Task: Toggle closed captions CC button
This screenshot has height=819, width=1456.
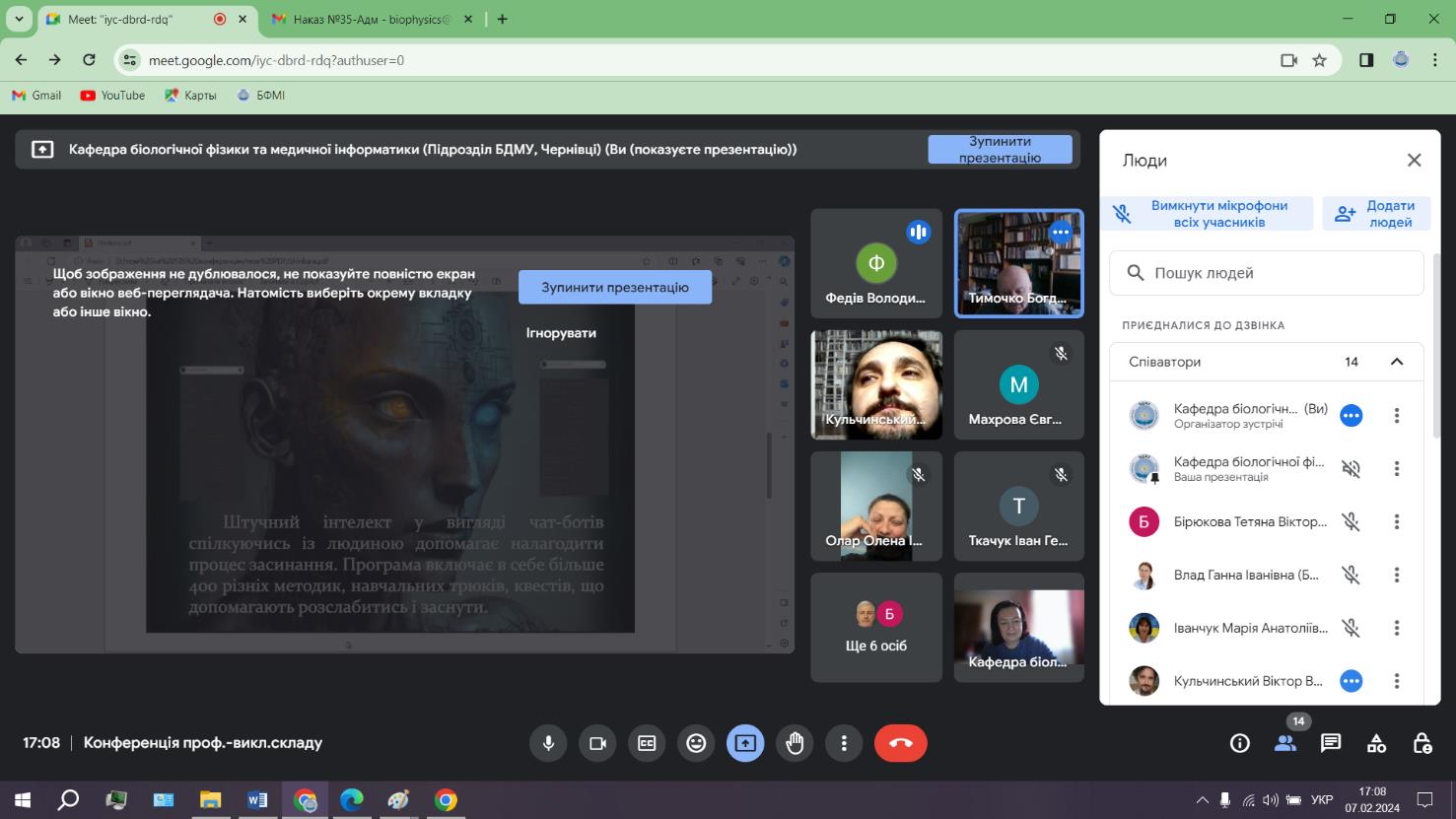Action: pyautogui.click(x=647, y=743)
